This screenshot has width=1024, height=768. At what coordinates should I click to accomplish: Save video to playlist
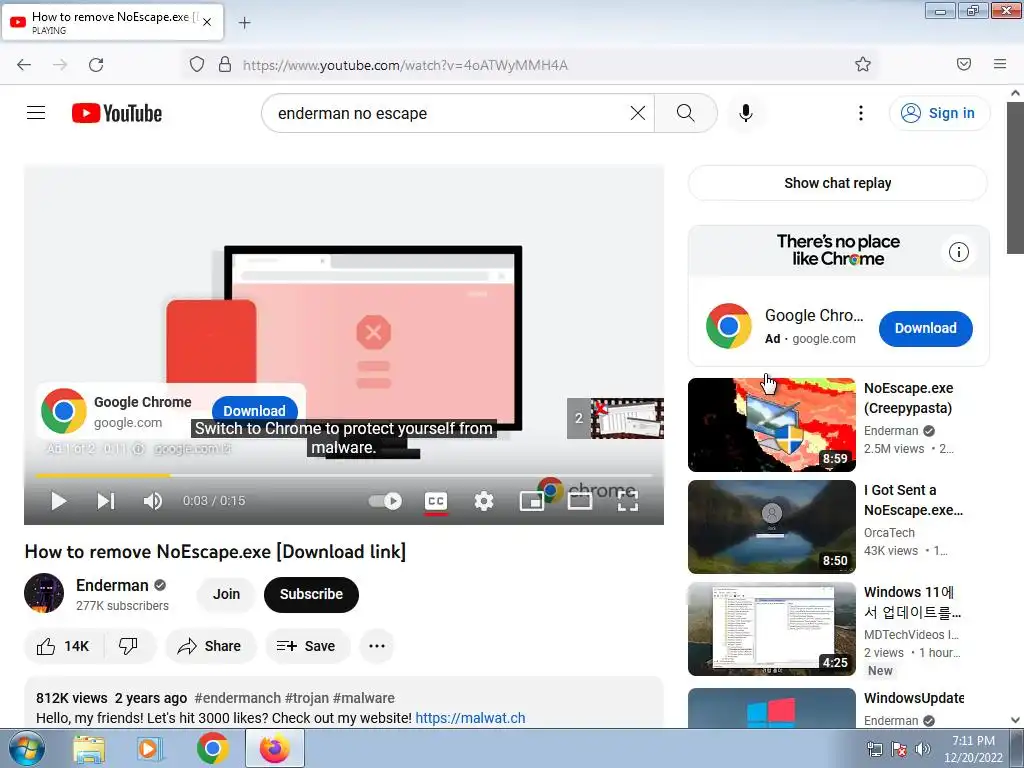306,646
